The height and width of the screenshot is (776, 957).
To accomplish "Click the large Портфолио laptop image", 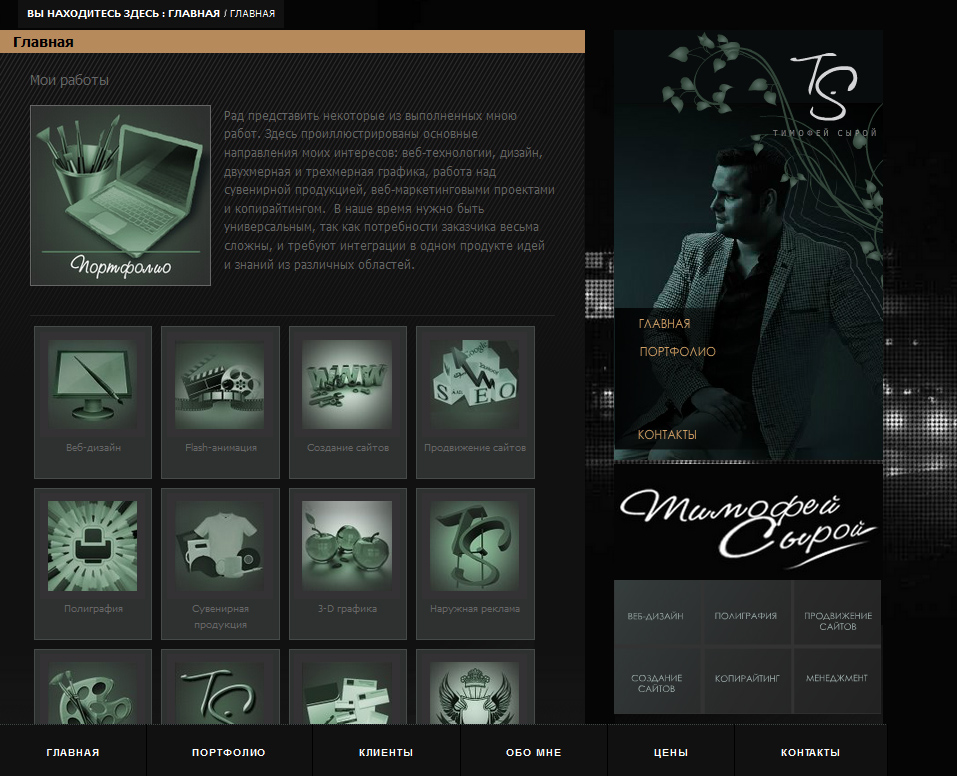I will (120, 195).
